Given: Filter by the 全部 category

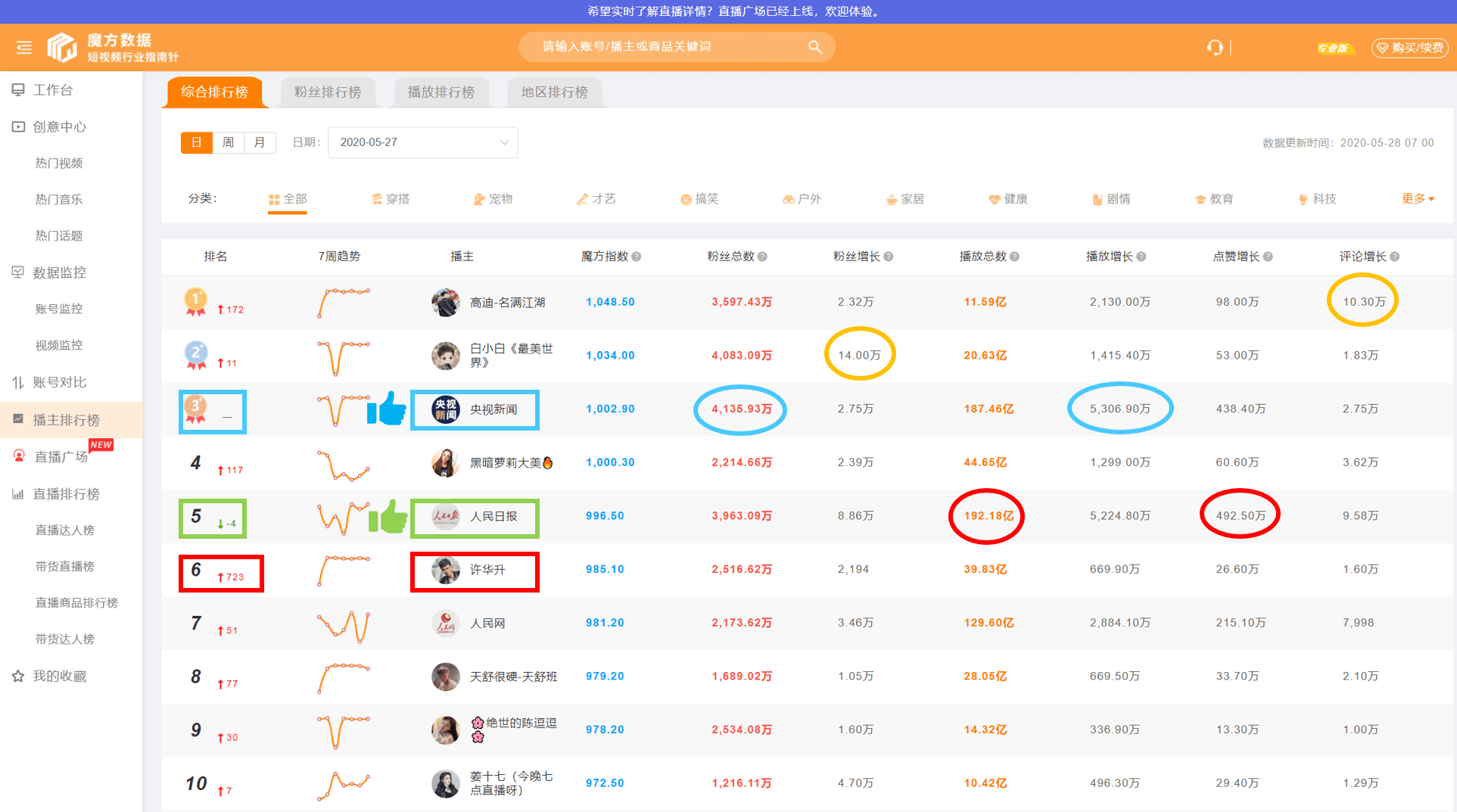Looking at the screenshot, I should [x=288, y=199].
